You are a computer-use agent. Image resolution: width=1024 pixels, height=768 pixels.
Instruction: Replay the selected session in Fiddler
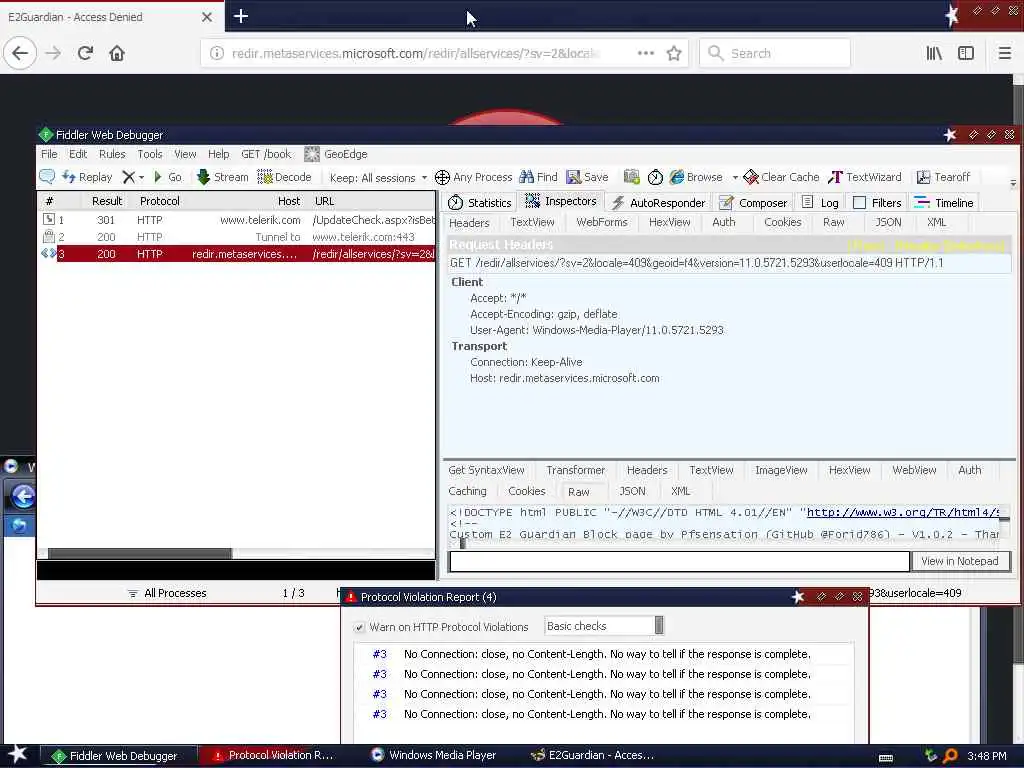88,177
